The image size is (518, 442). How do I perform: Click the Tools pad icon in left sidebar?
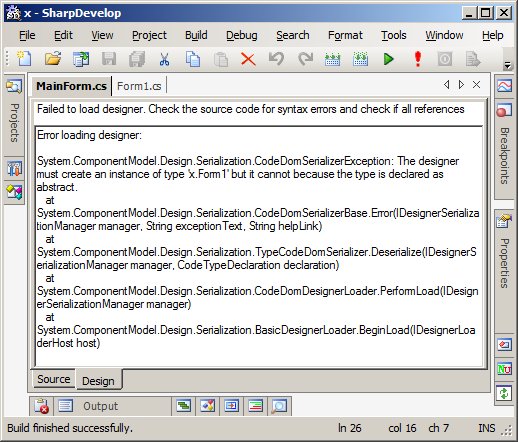15,169
